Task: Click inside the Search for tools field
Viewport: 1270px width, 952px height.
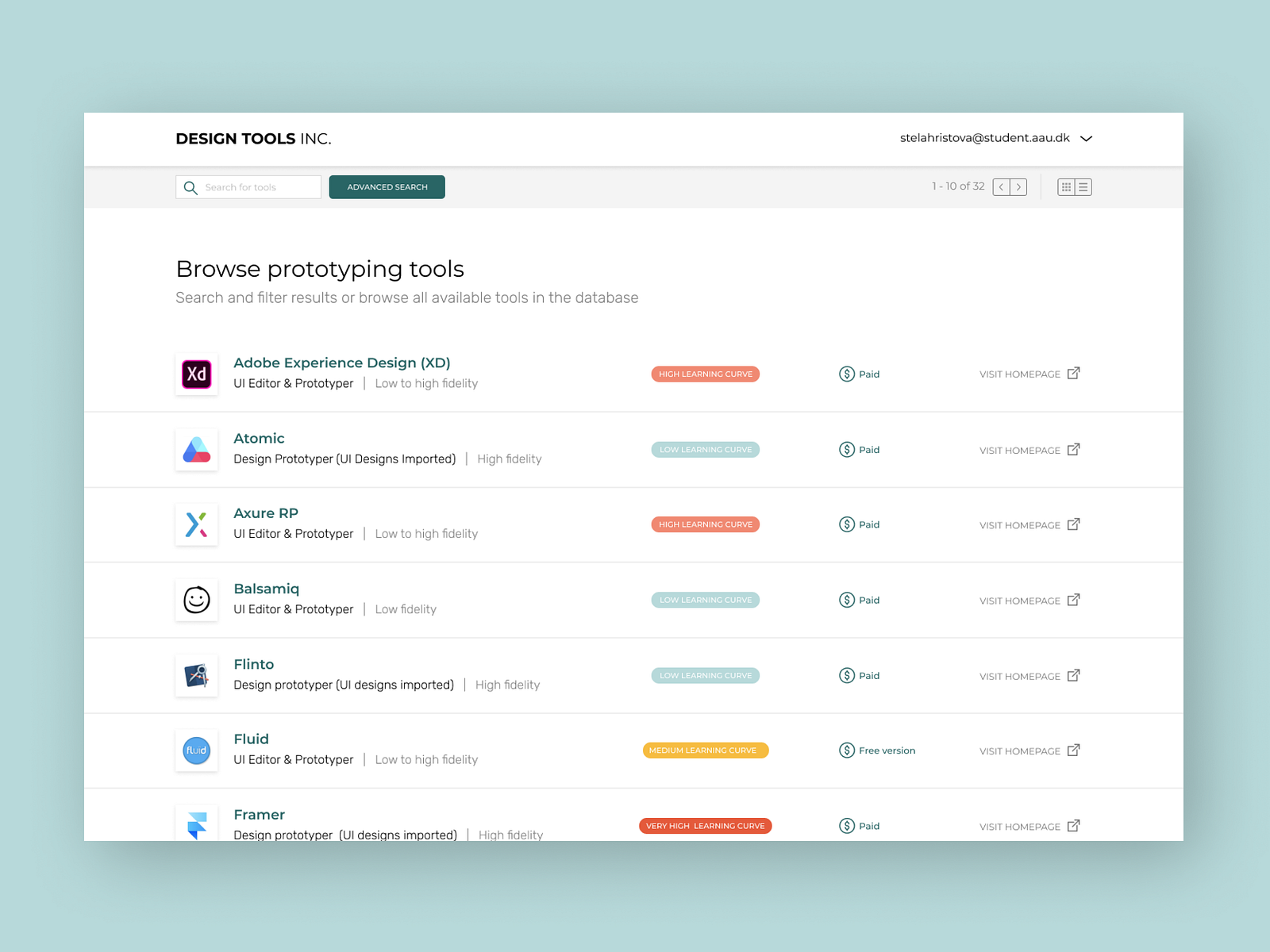Action: (254, 186)
